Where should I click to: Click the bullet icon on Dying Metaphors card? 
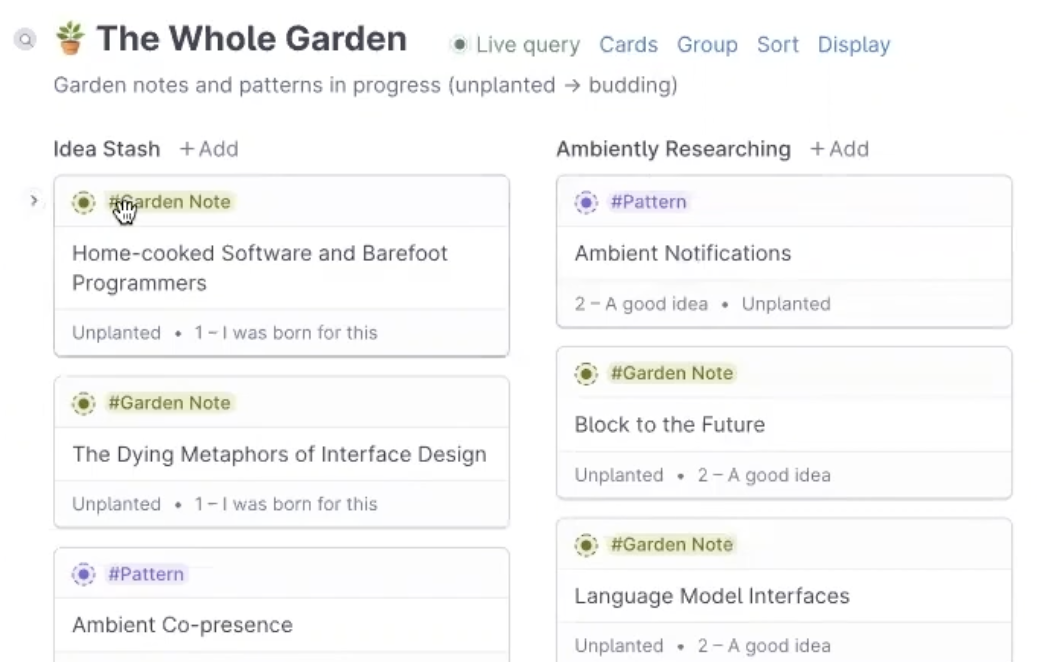click(84, 403)
